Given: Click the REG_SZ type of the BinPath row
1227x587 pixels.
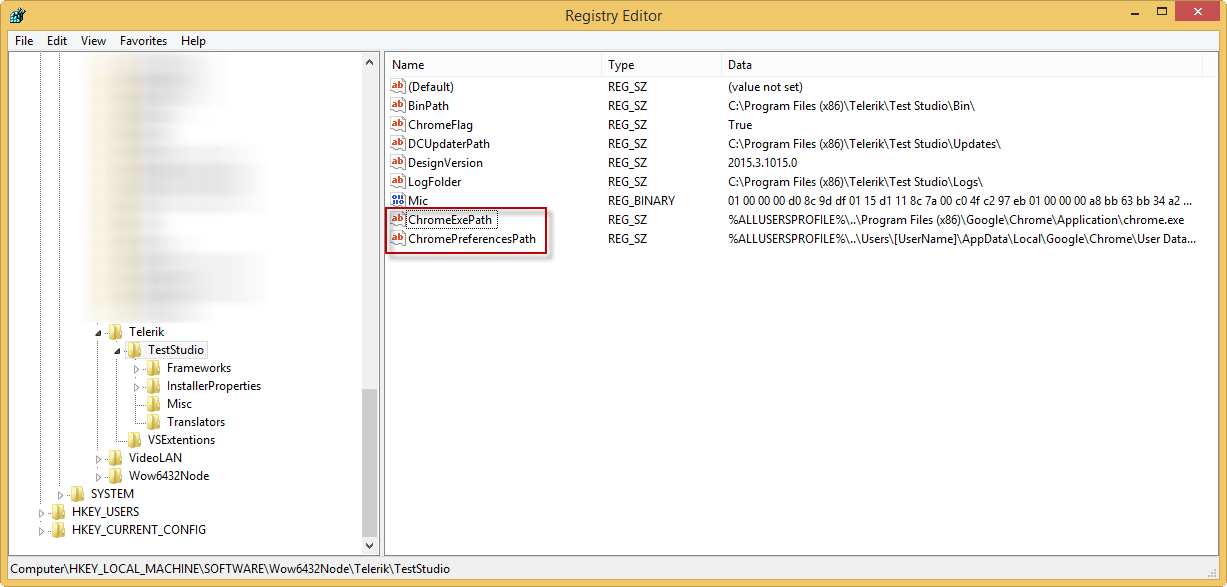Looking at the screenshot, I should pos(627,106).
